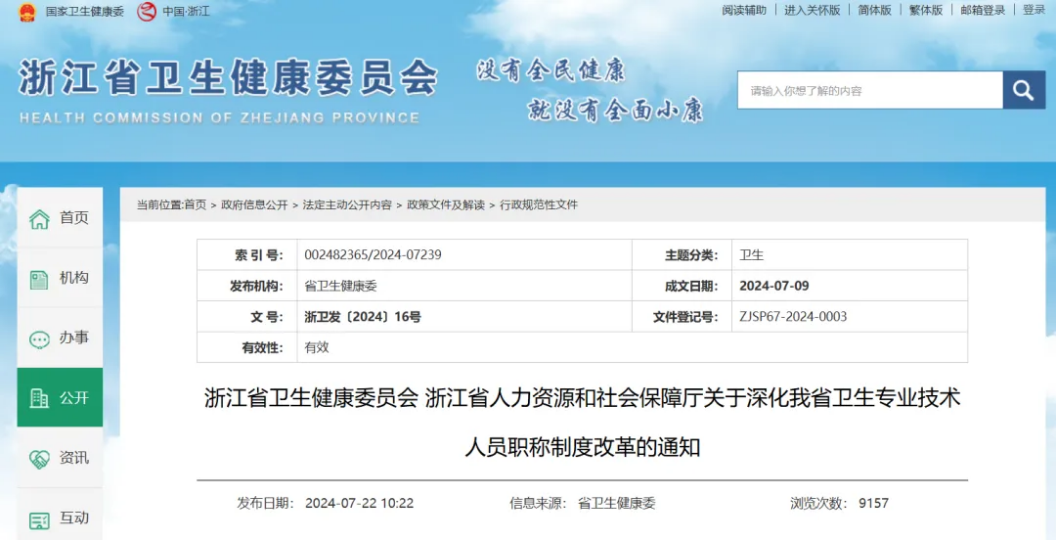
Task: Open 行政规范性文件 breadcrumb link
Action: [x=539, y=205]
